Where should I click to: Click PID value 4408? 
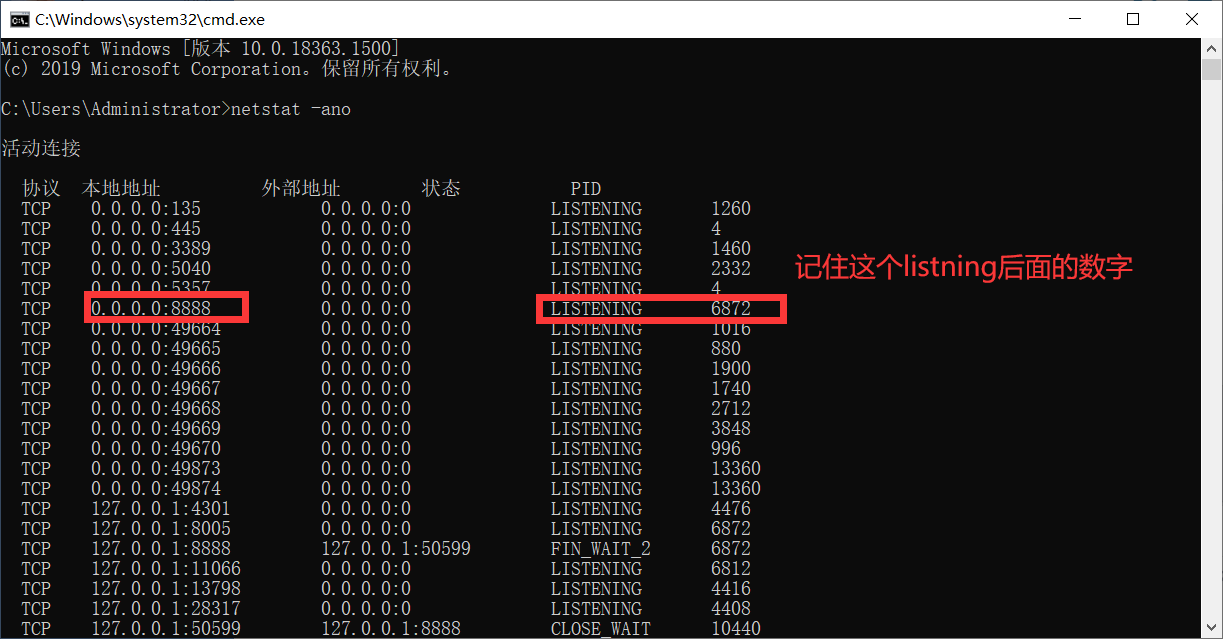[x=731, y=609]
